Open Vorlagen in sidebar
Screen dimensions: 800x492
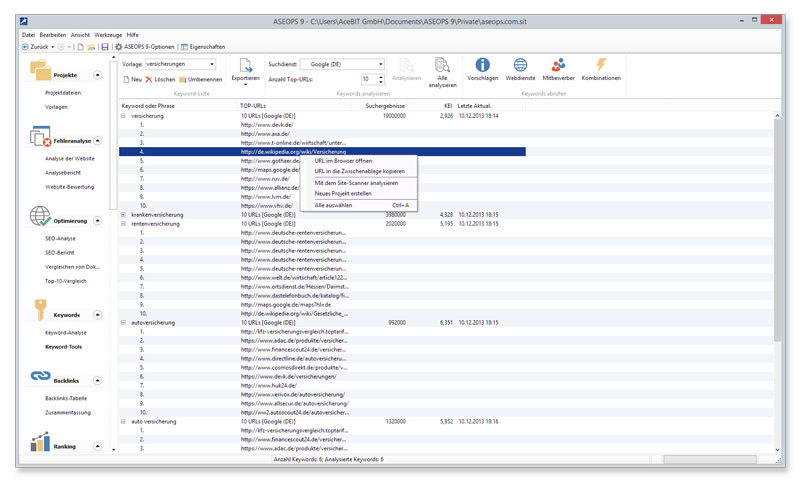pyautogui.click(x=56, y=107)
